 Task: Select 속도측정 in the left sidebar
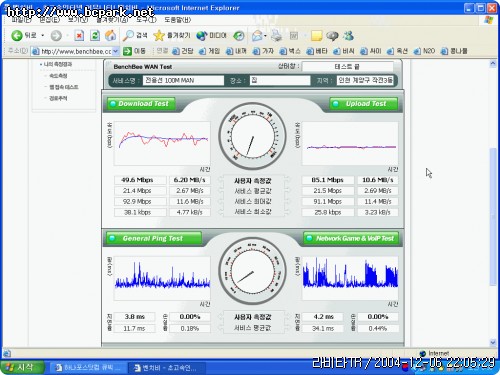(58, 76)
